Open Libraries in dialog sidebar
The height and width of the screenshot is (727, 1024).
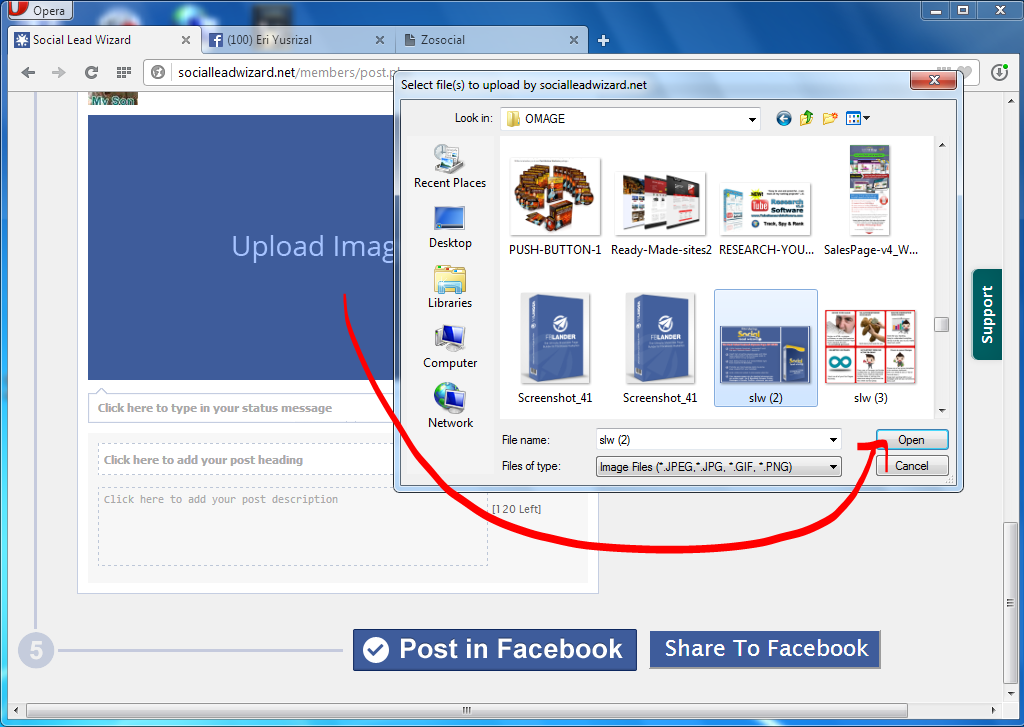tap(450, 287)
